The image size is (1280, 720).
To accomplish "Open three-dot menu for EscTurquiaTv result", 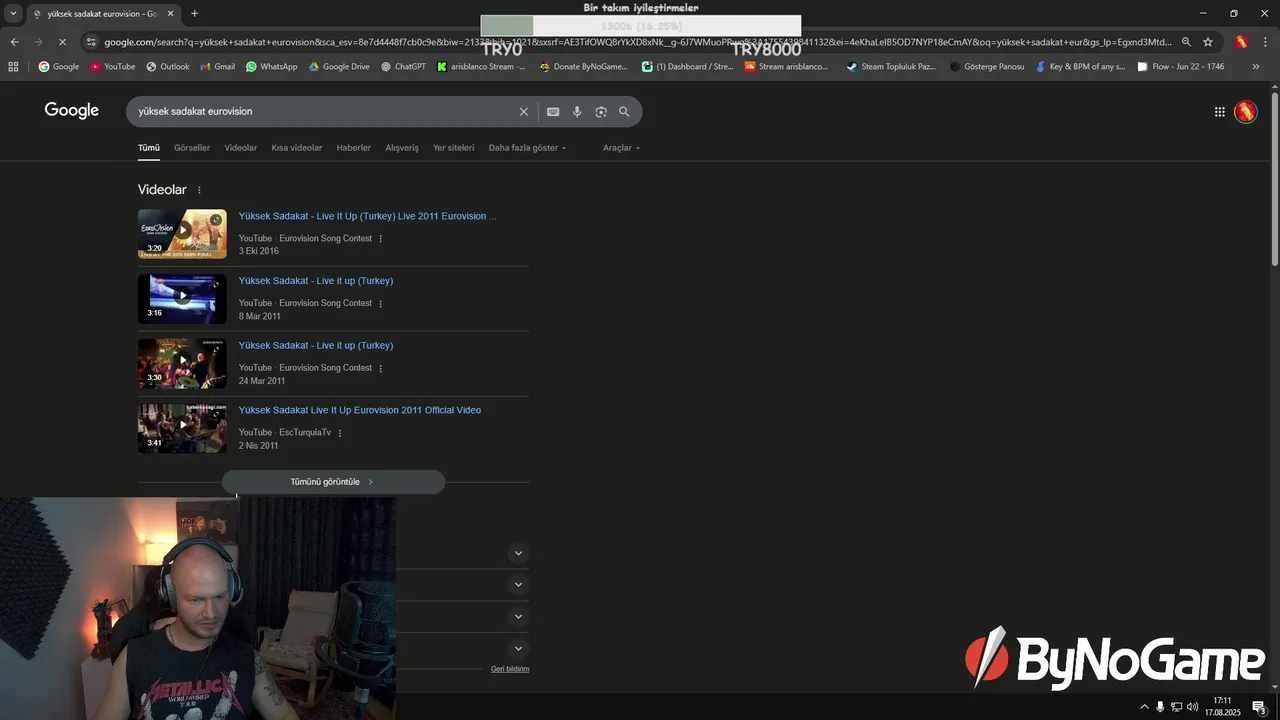I will 340,433.
